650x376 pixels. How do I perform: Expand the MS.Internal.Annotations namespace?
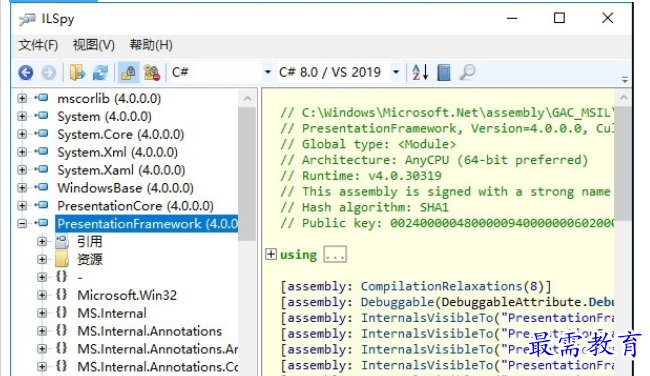tap(42, 330)
